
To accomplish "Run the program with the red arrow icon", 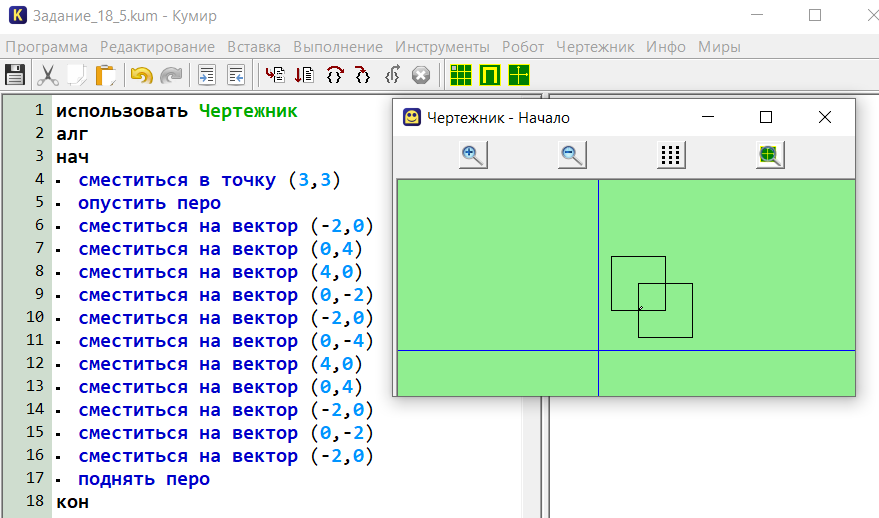I will click(x=275, y=75).
